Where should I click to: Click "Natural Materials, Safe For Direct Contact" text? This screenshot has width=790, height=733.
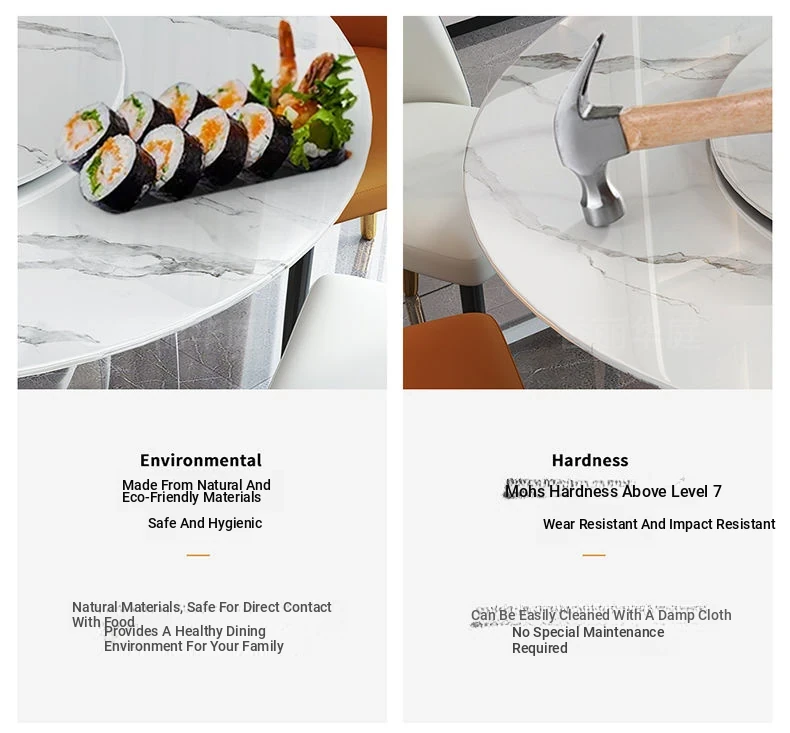[x=202, y=607]
